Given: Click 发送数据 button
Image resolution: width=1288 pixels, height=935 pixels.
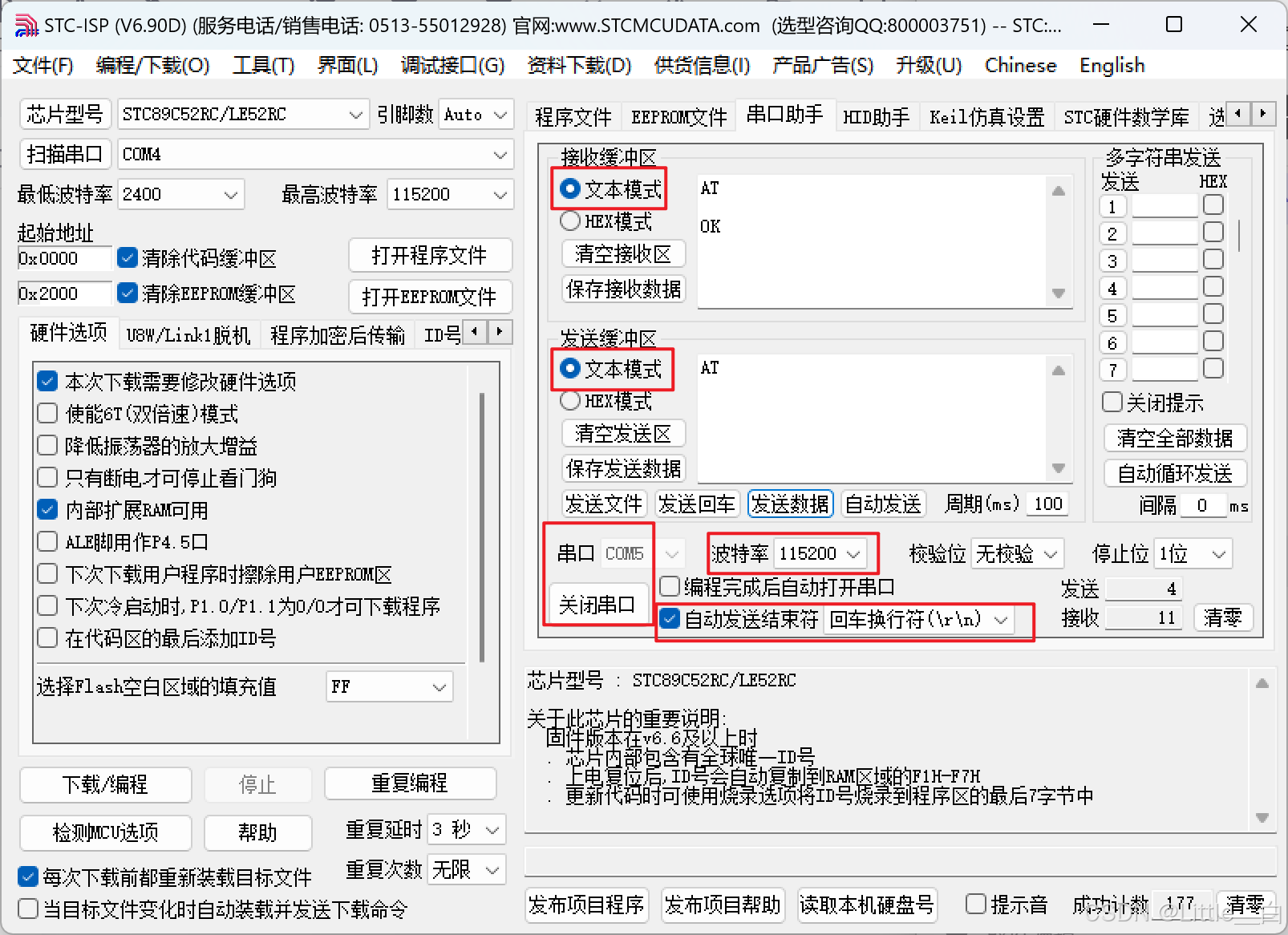Looking at the screenshot, I should 790,504.
